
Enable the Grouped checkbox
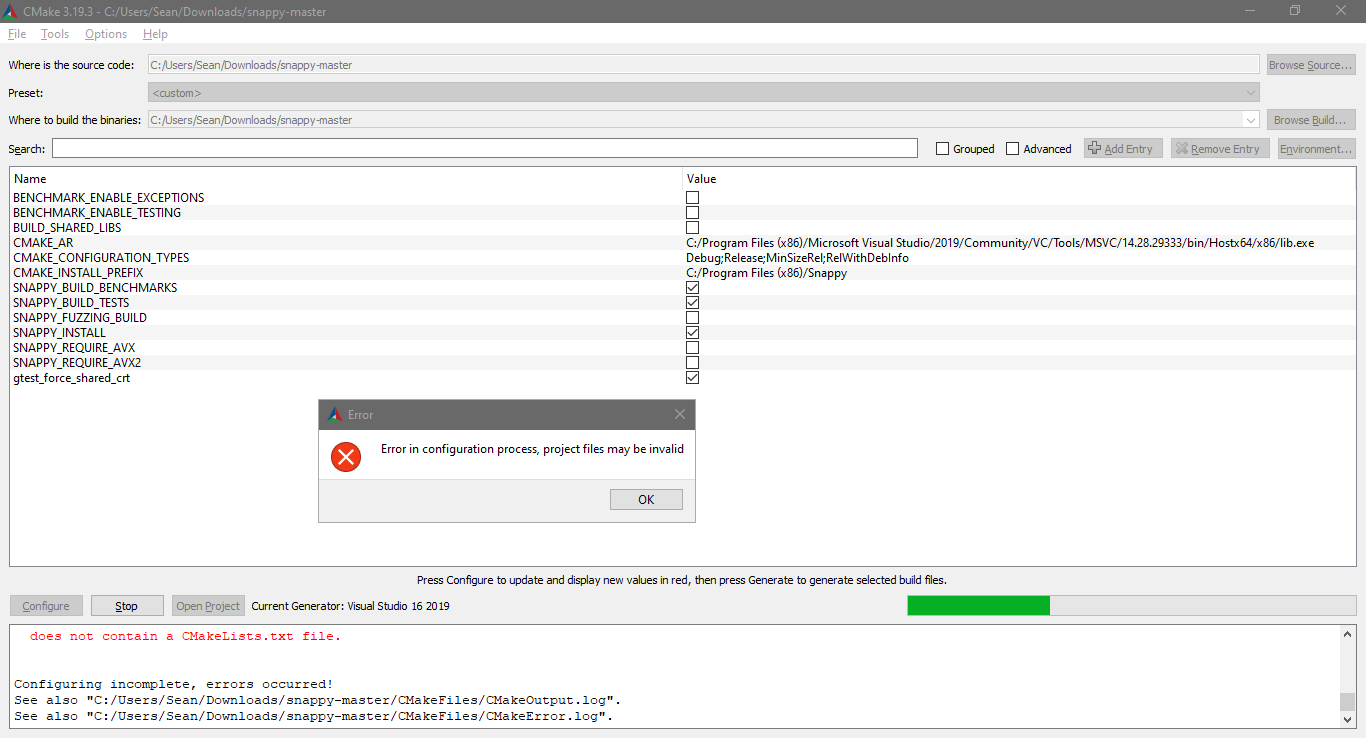[941, 148]
